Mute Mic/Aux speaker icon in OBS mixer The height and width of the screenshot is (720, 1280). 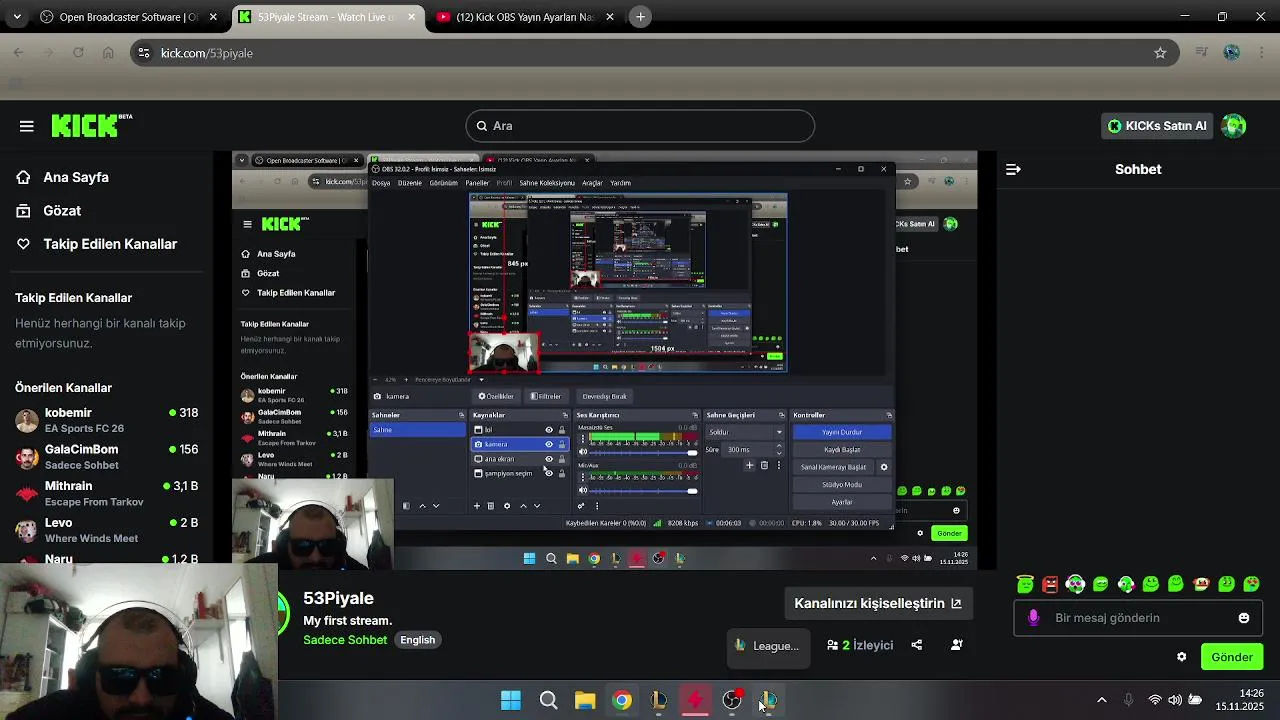(582, 491)
